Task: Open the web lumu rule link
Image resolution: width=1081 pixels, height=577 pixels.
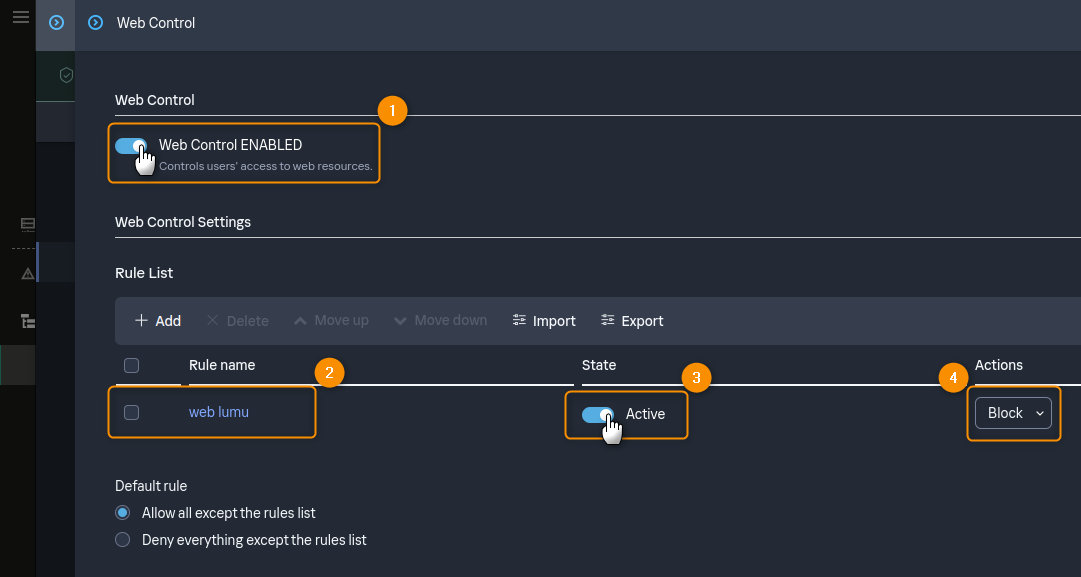Action: (218, 412)
